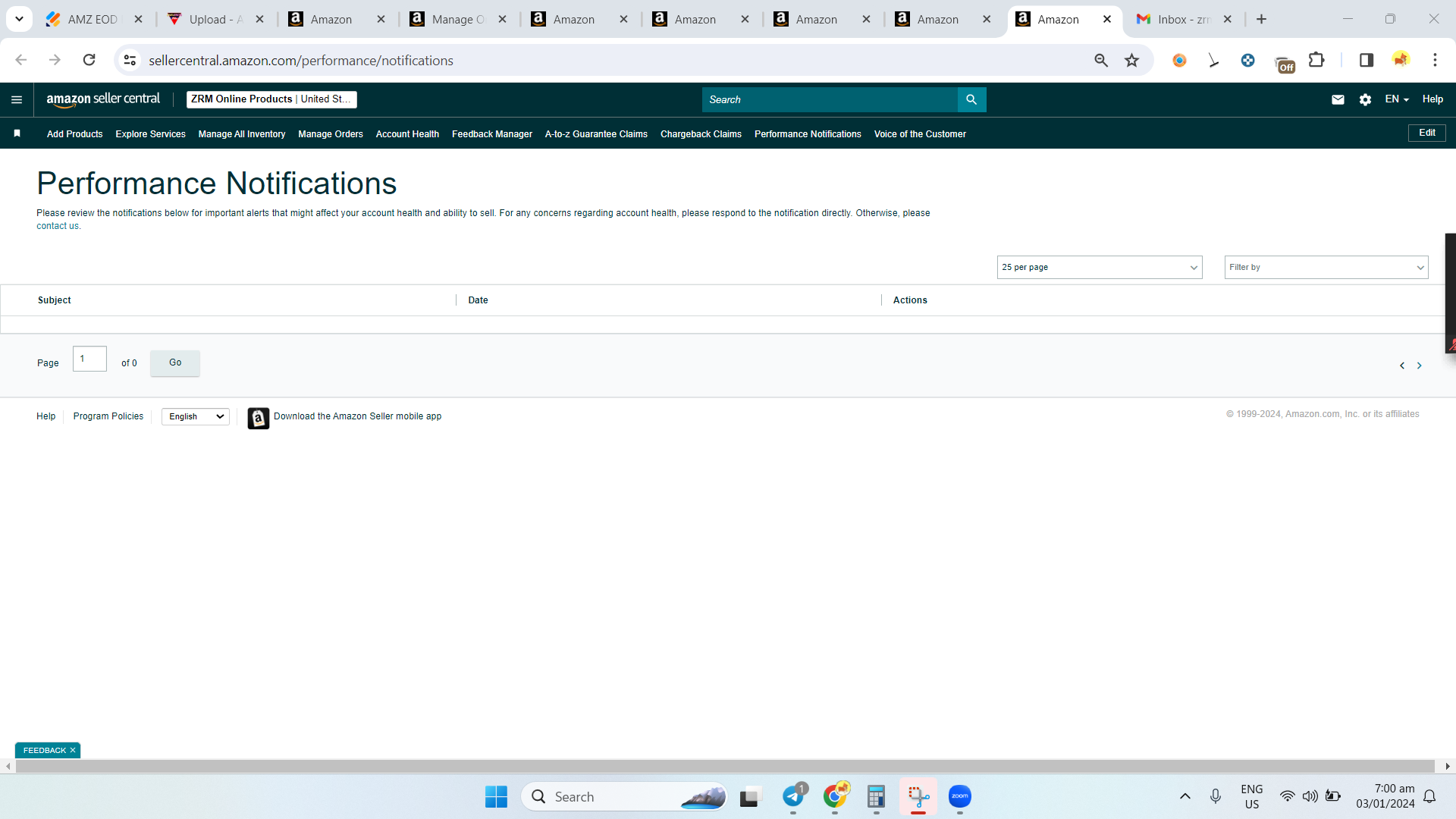Screen dimensions: 1456x819
Task: Click the FEEDBACK tab button
Action: 45,750
